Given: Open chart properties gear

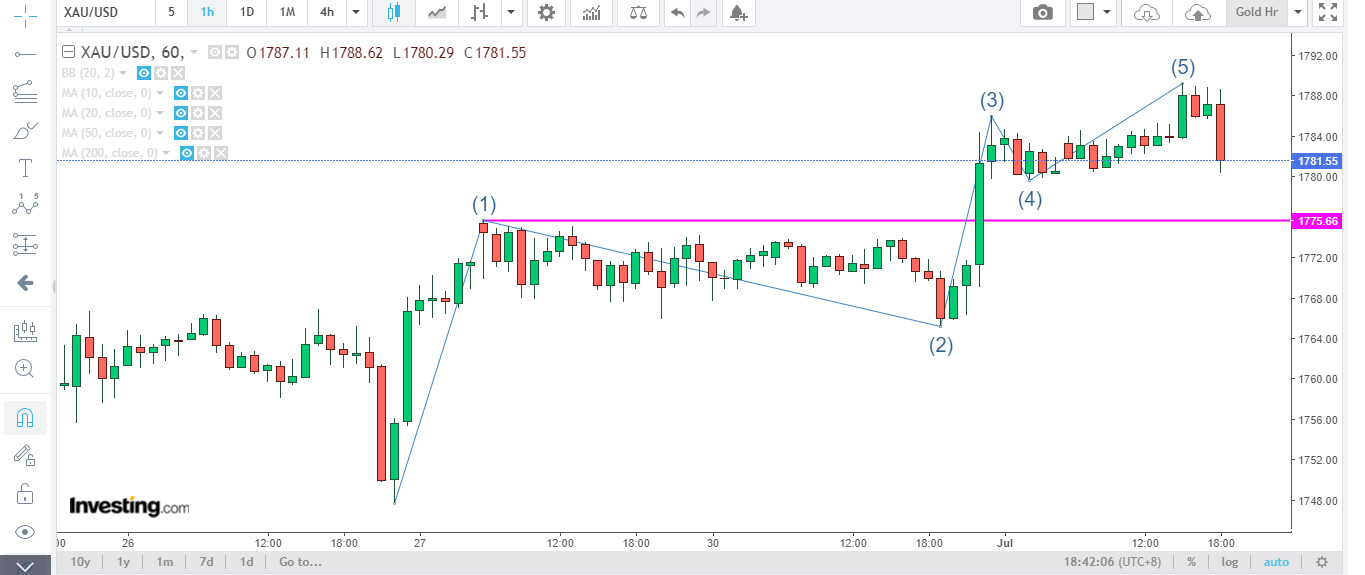Looking at the screenshot, I should [x=546, y=13].
